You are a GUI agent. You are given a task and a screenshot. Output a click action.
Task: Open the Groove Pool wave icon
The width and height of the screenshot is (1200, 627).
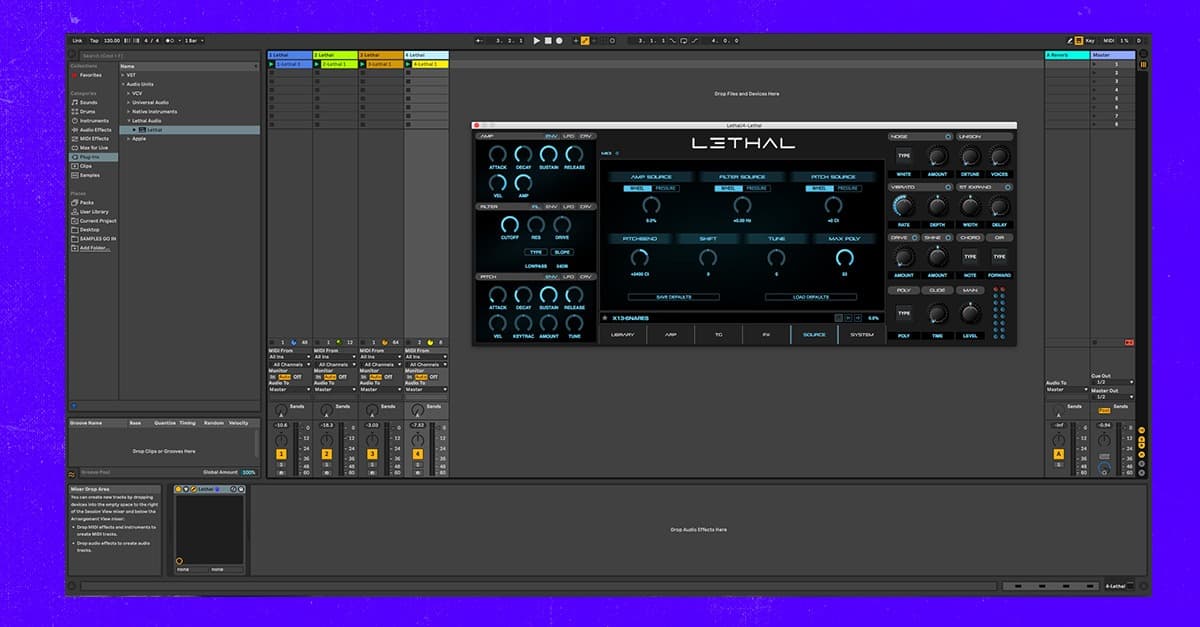(73, 473)
